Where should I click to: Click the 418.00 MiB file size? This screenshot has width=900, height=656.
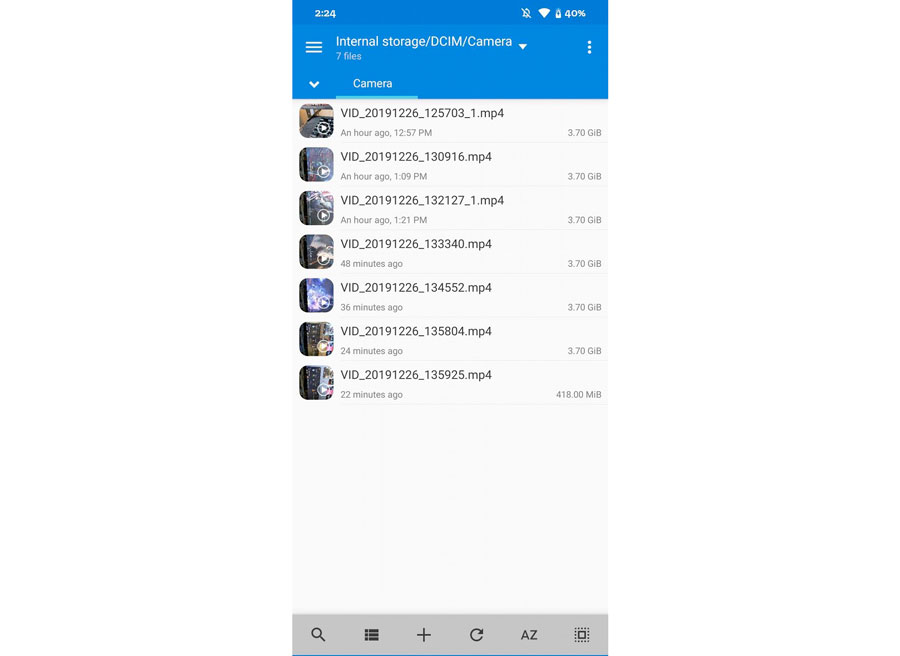(x=579, y=394)
